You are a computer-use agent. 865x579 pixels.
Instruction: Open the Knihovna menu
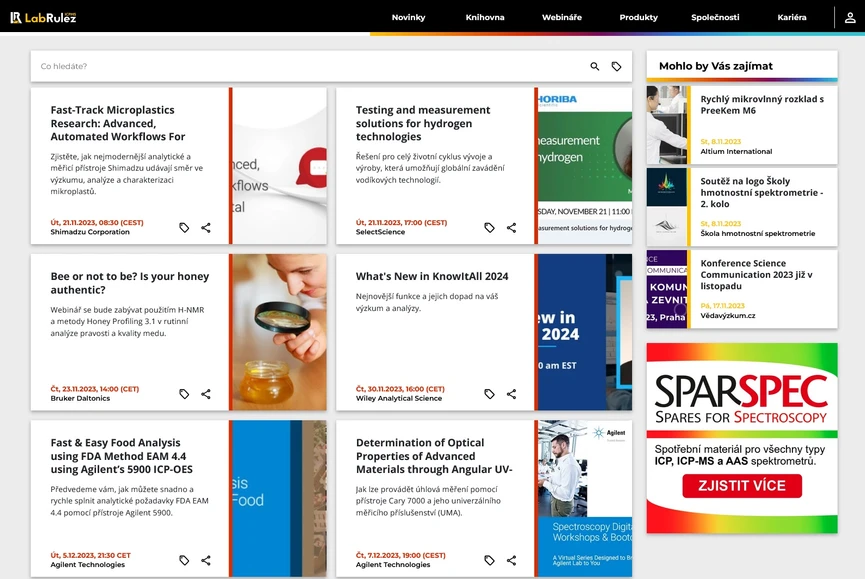click(485, 17)
